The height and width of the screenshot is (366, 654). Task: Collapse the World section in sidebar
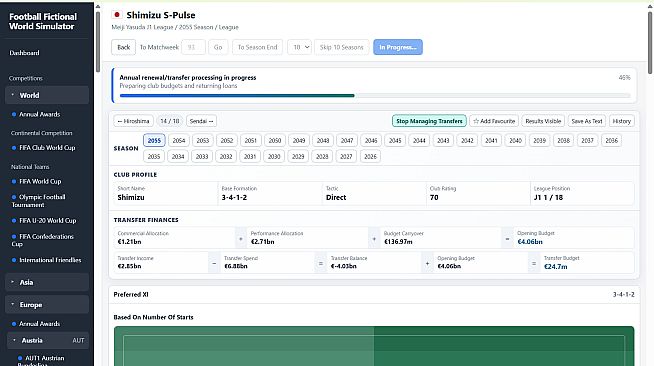[47, 95]
